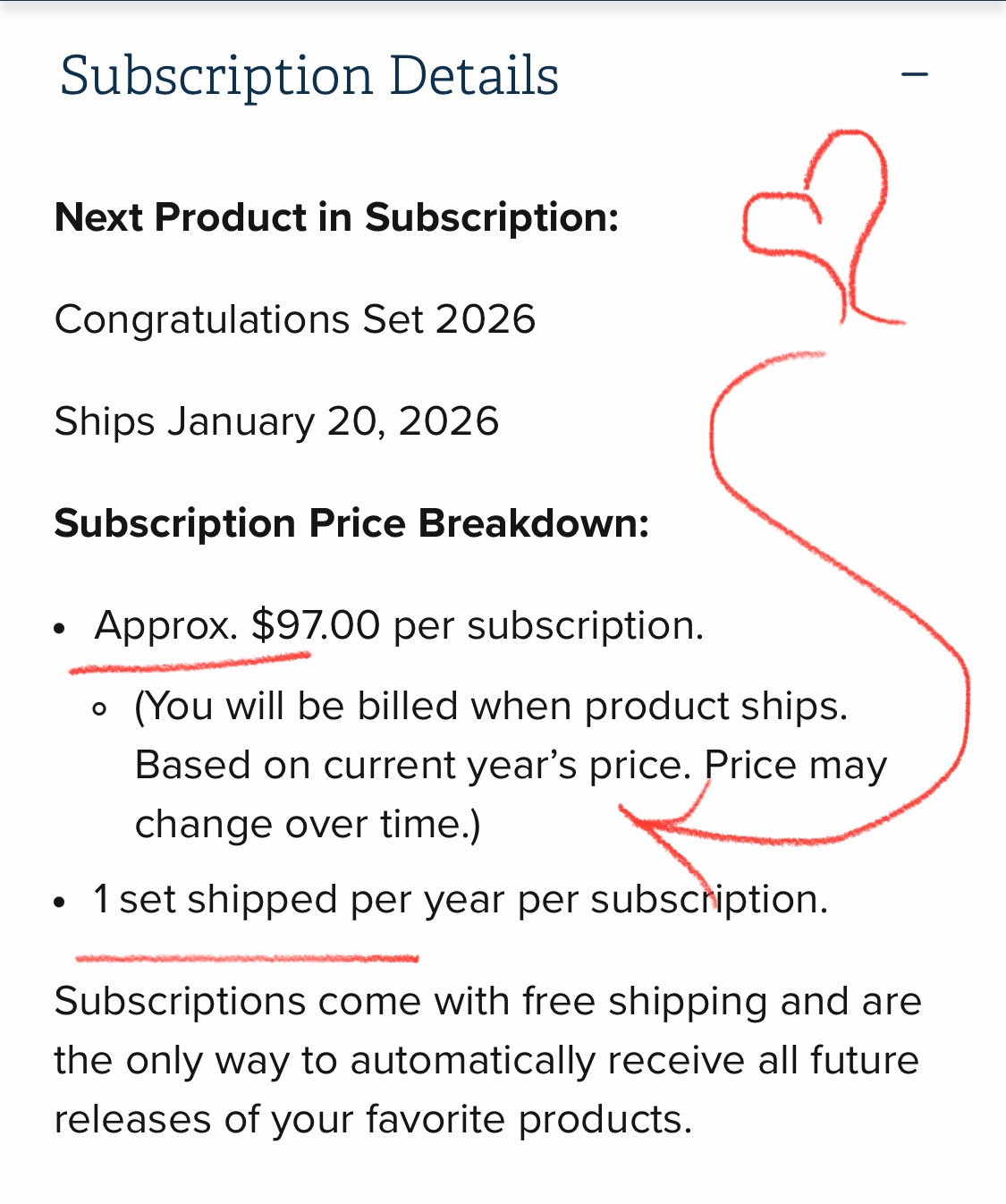Viewport: 1006px width, 1204px height.
Task: Select the Congratulations Set 2026 product name
Action: (295, 319)
